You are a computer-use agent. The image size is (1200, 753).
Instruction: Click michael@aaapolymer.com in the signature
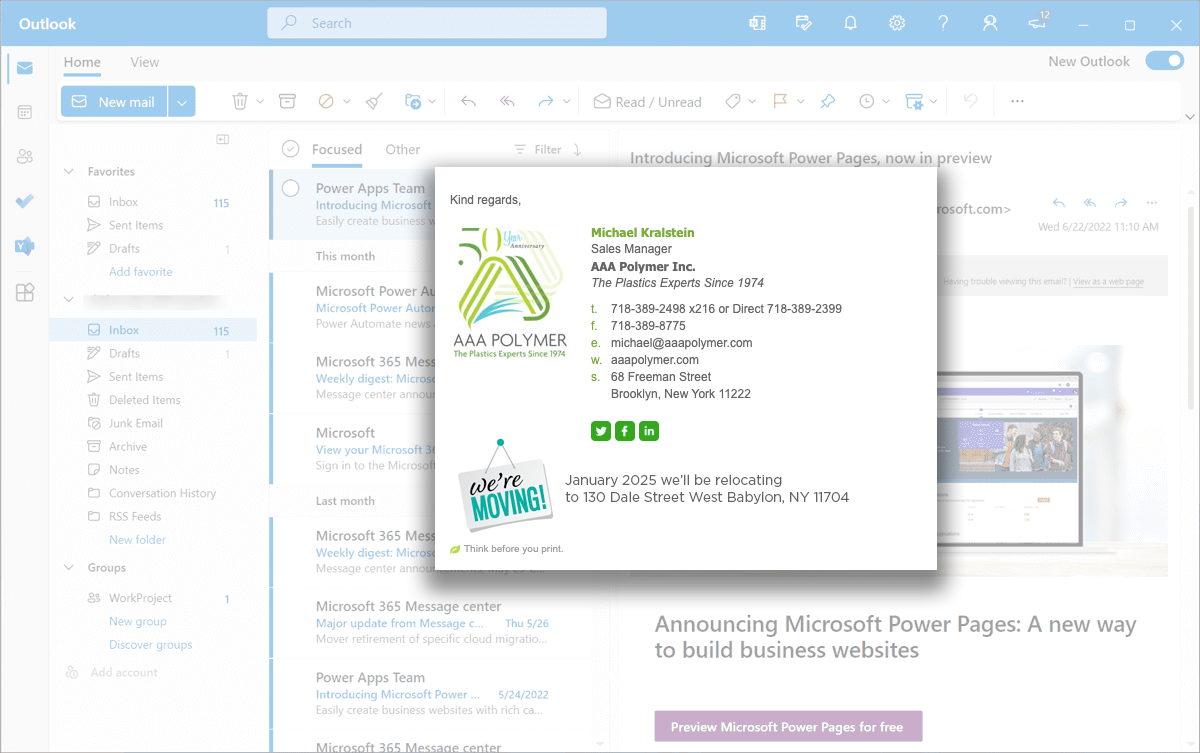coord(681,343)
